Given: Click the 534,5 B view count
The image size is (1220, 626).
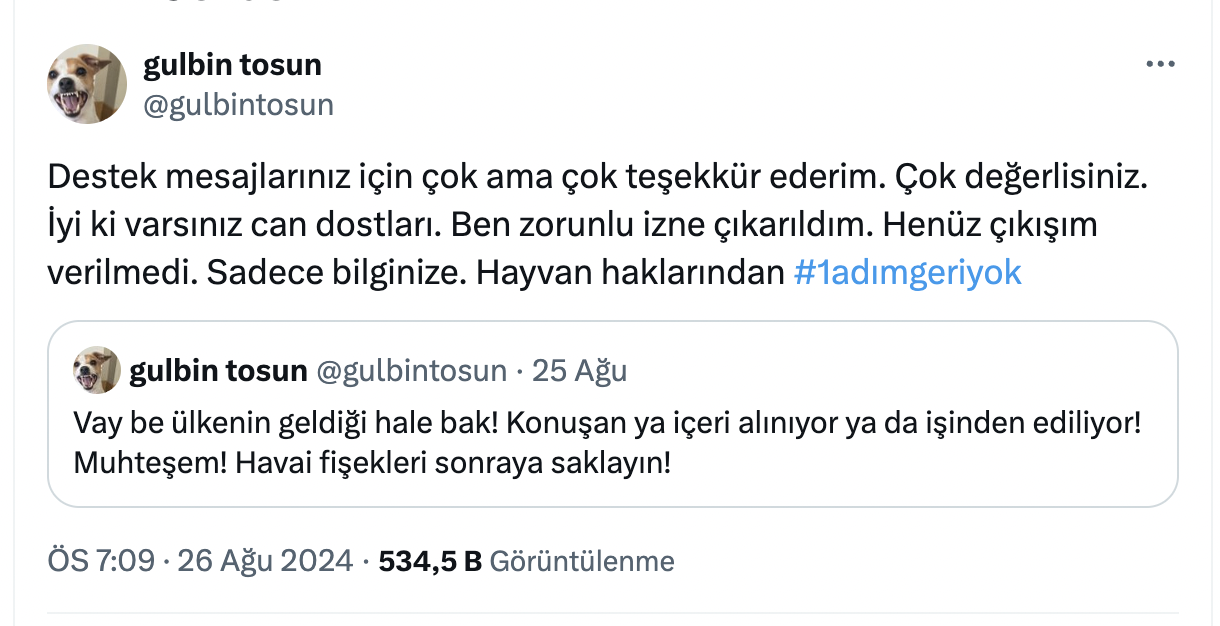Looking at the screenshot, I should pyautogui.click(x=430, y=561).
